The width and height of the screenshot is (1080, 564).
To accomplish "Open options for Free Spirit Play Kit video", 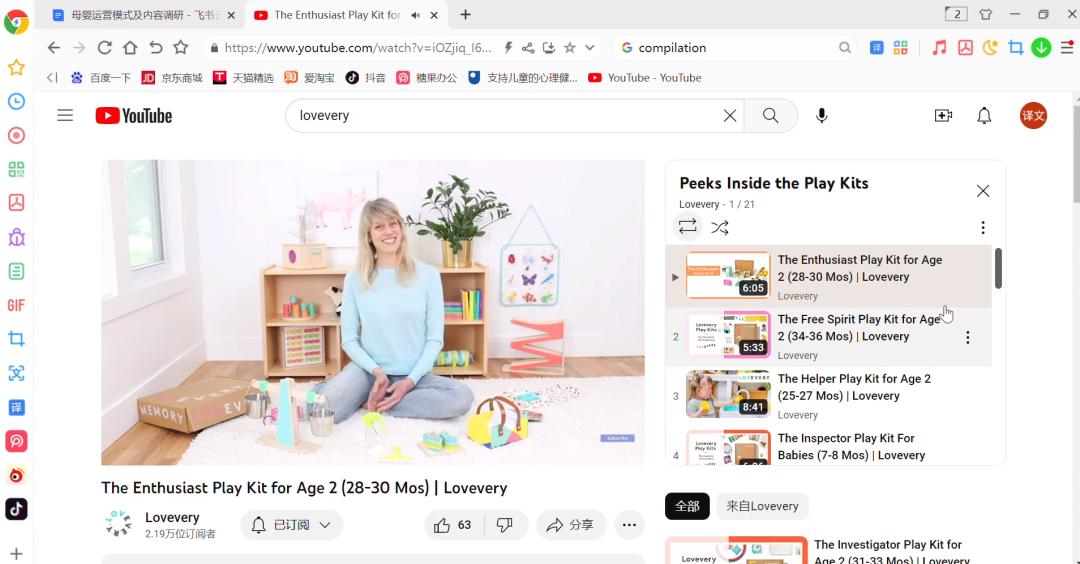I will [x=968, y=337].
